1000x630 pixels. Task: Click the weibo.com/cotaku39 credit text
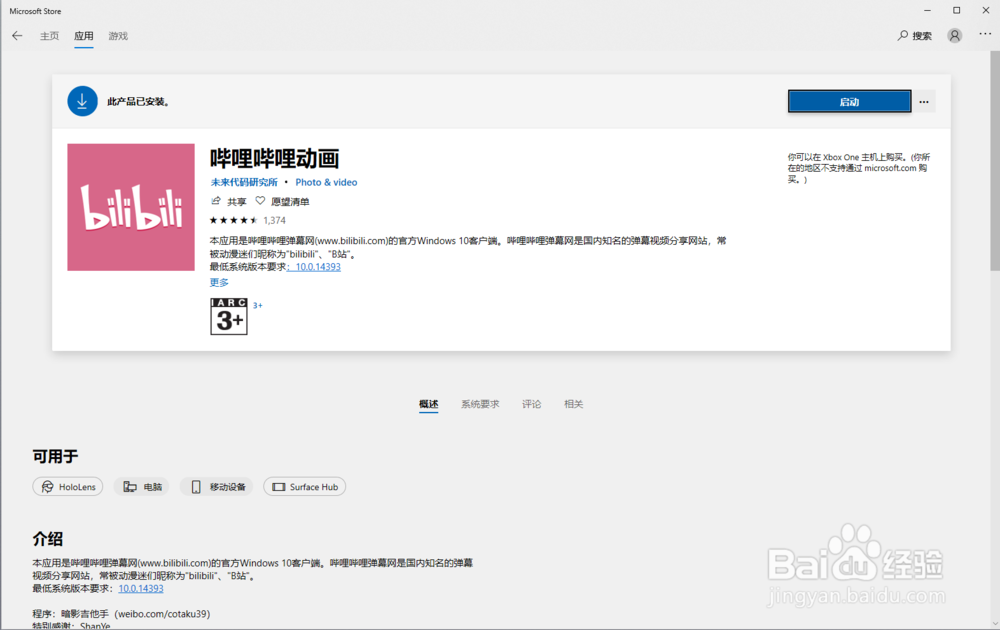point(163,613)
